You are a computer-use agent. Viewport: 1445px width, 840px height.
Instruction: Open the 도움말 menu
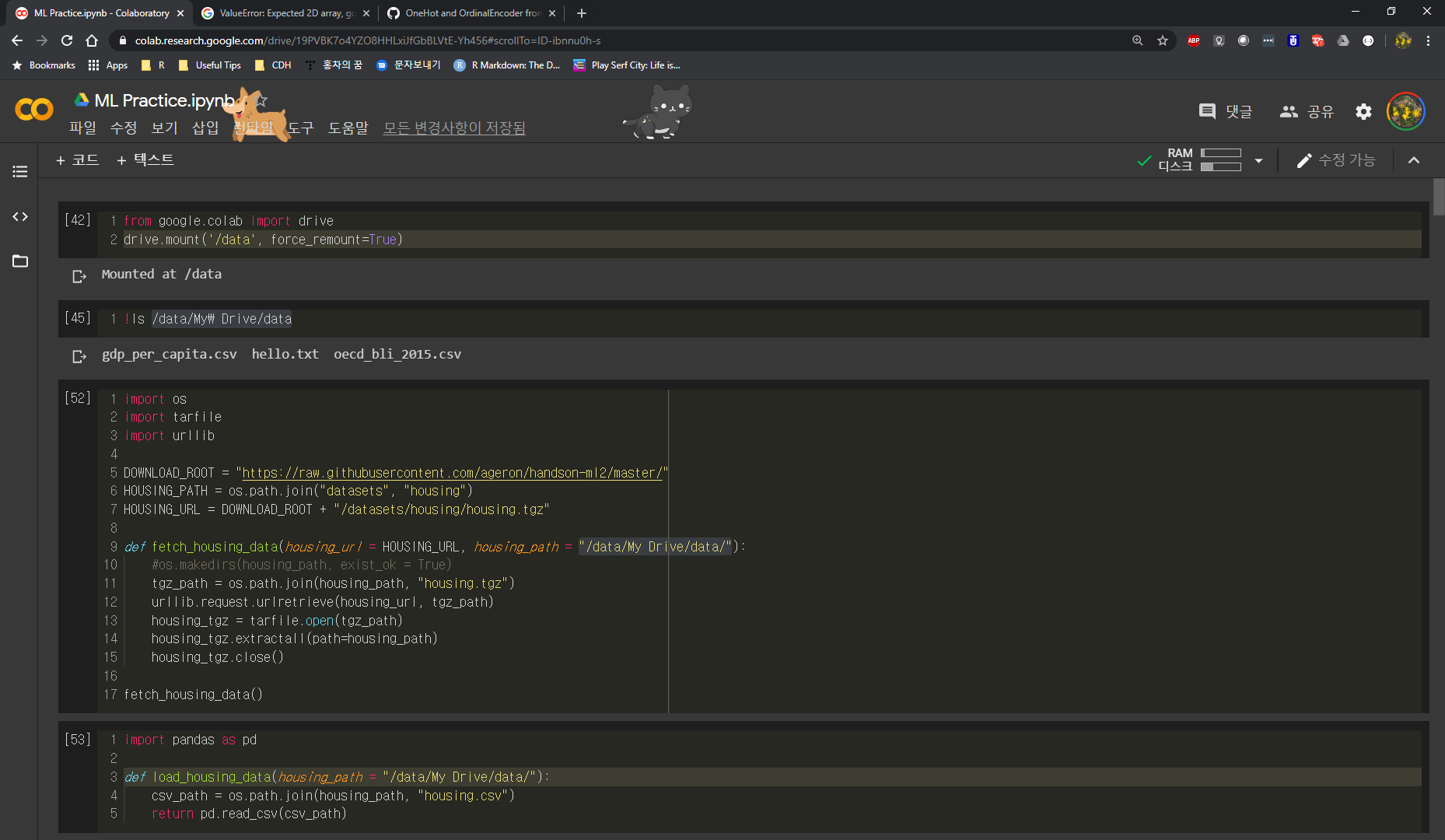[x=348, y=128]
